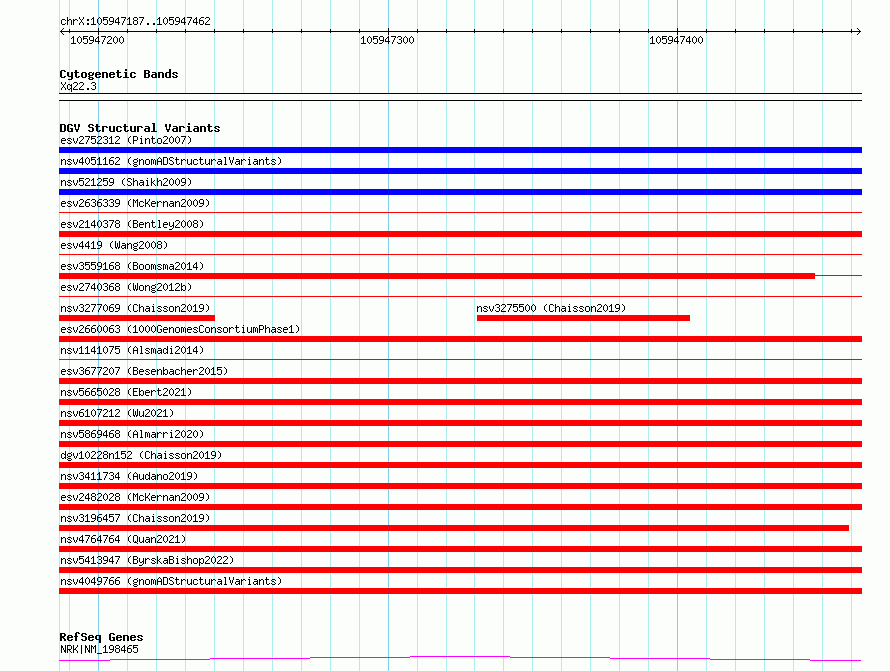
Task: Open variant esv2140378 (Bentley2008)
Action: pyautogui.click(x=132, y=224)
